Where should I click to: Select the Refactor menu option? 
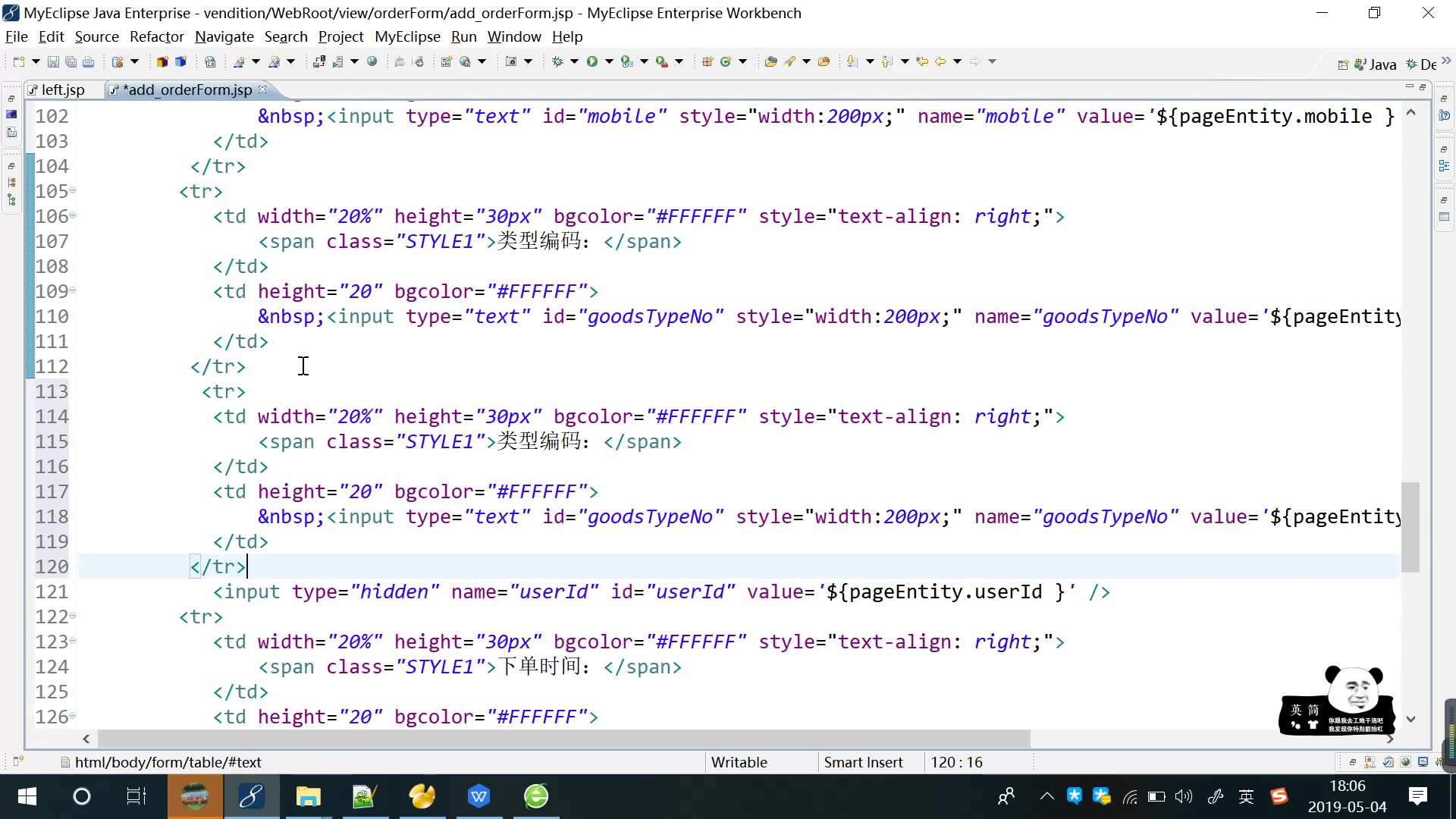pyautogui.click(x=156, y=36)
